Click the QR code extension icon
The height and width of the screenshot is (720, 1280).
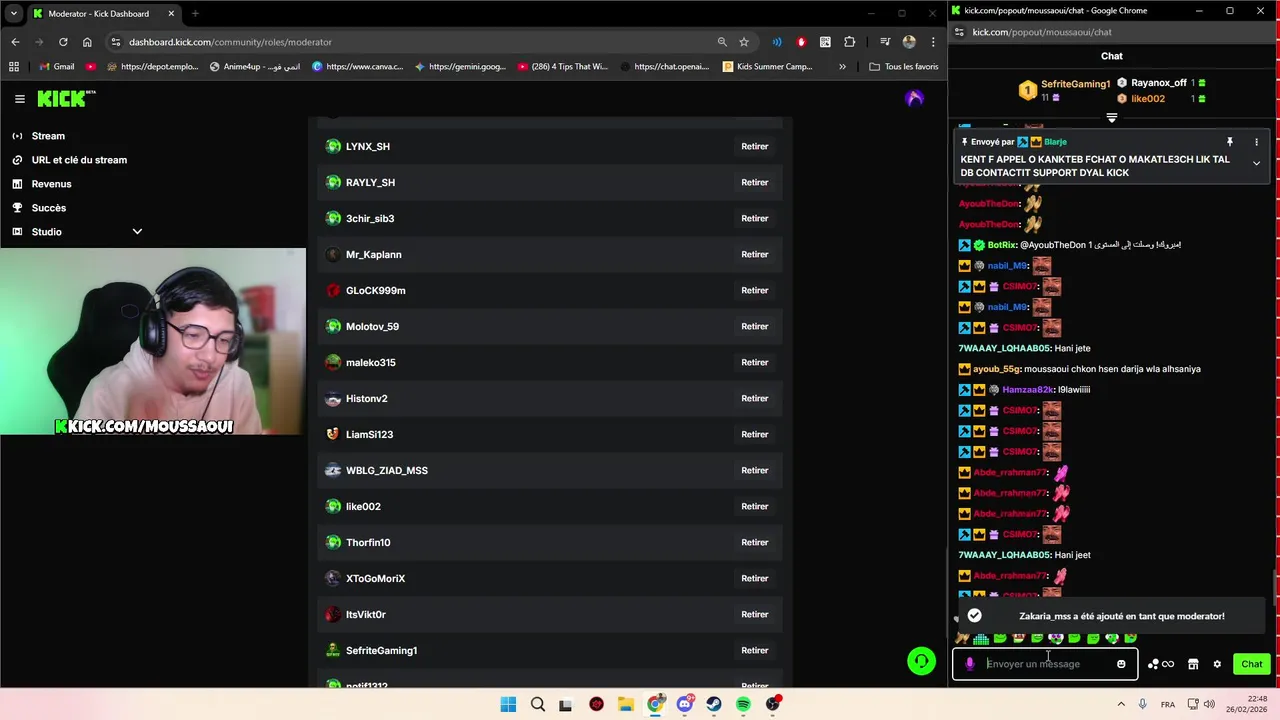point(825,42)
